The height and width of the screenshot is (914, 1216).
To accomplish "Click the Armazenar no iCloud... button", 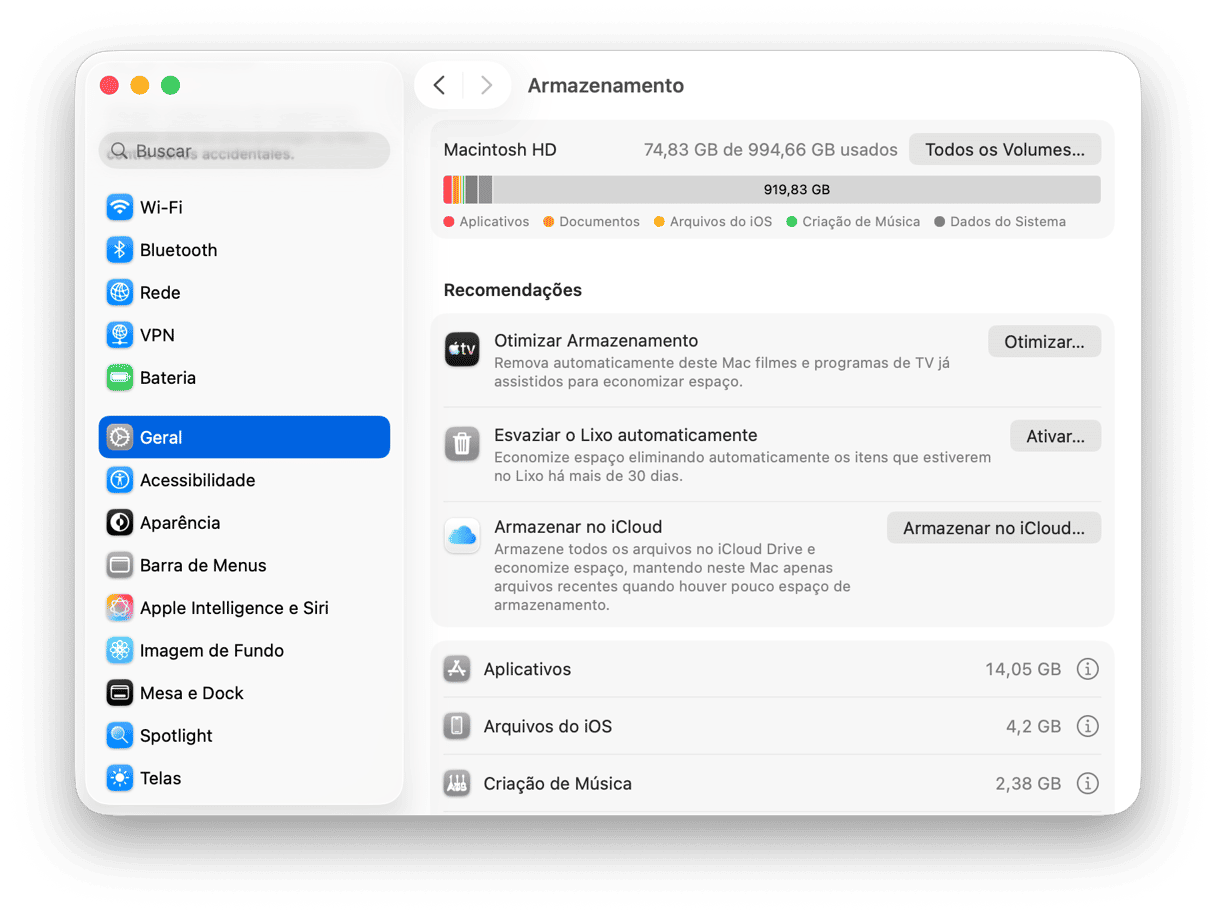I will (x=993, y=528).
